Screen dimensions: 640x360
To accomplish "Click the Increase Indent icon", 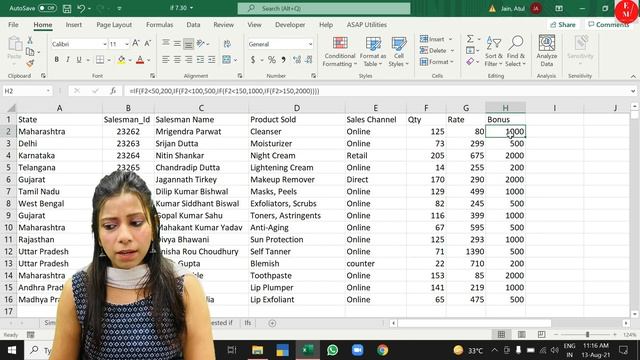I will click(x=211, y=60).
